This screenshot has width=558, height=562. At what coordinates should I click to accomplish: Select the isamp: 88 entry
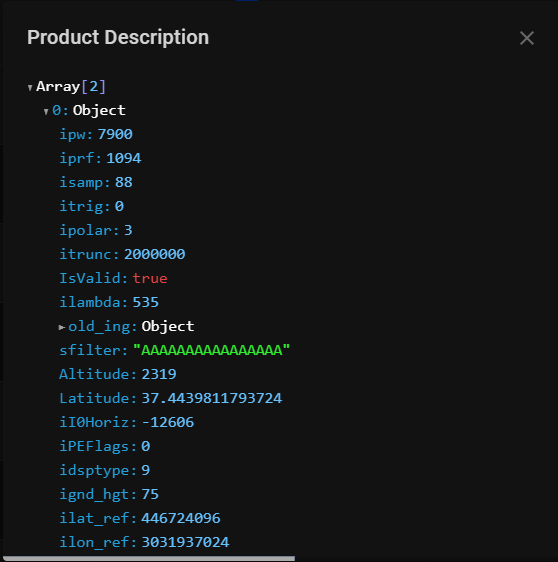coord(96,182)
